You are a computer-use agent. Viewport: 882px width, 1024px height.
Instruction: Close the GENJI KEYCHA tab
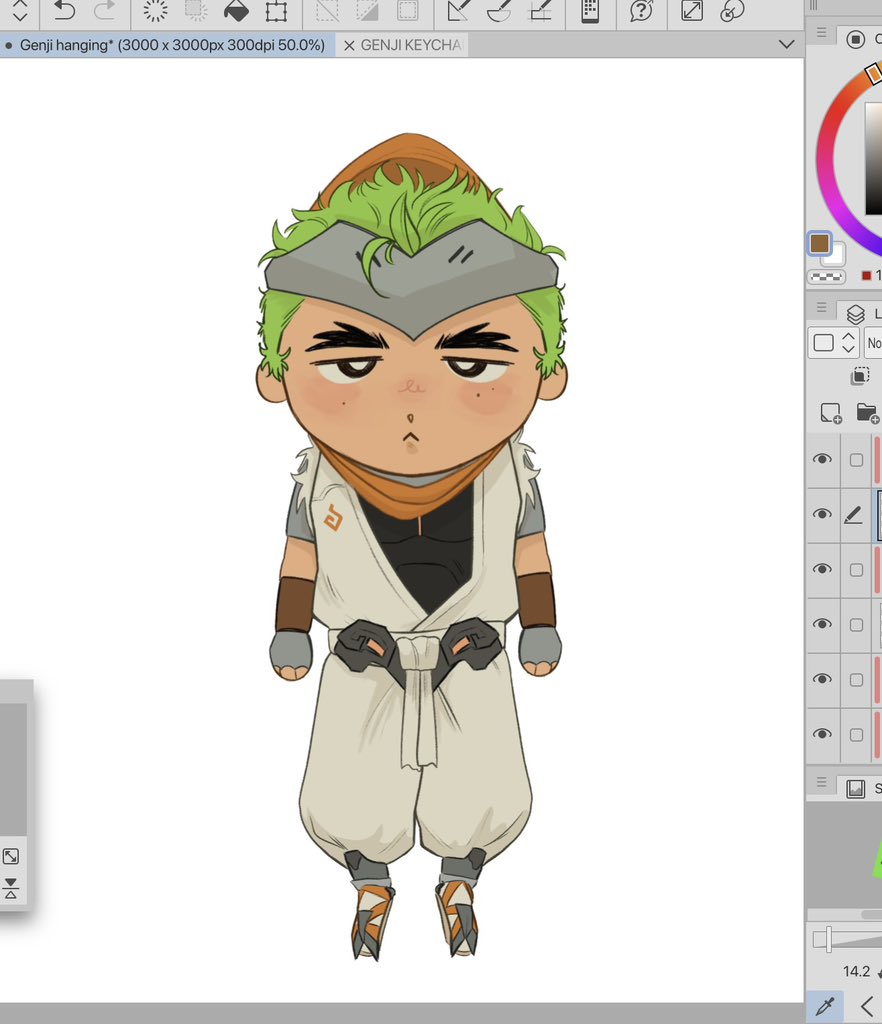tap(349, 45)
